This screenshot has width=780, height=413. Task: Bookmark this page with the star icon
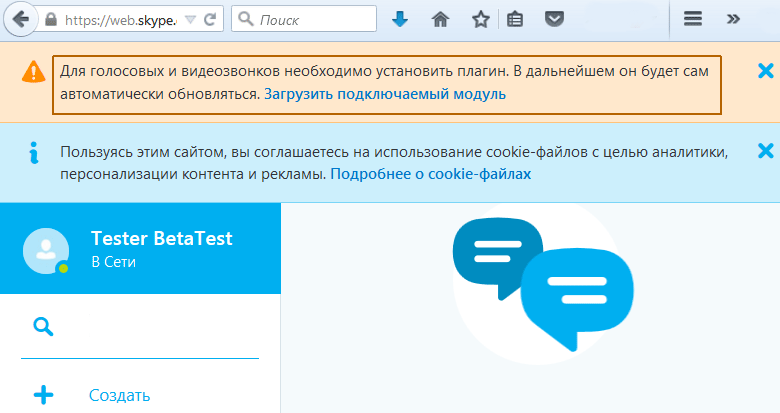pyautogui.click(x=480, y=20)
